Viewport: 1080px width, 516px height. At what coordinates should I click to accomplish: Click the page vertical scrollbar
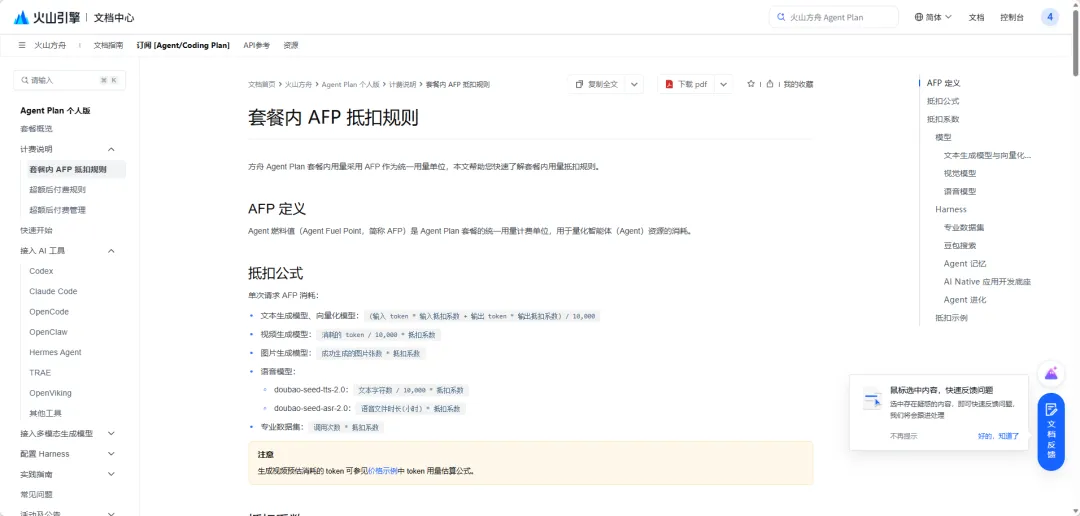[x=1075, y=41]
